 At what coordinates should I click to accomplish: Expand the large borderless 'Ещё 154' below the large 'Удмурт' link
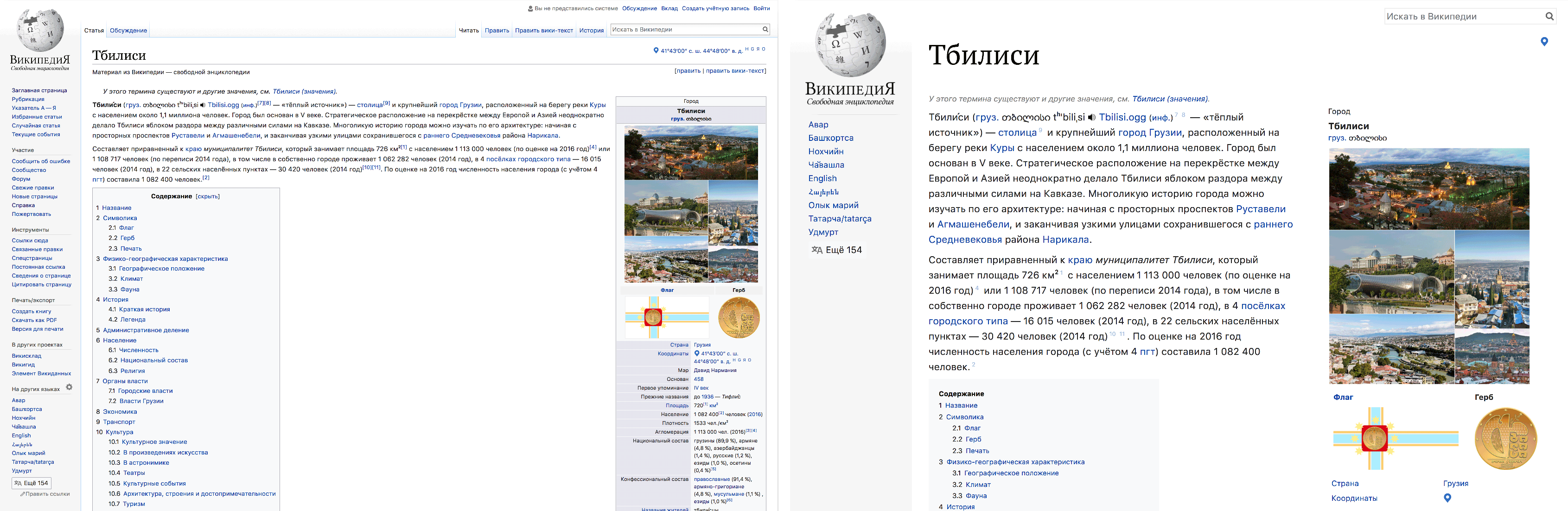[x=837, y=250]
